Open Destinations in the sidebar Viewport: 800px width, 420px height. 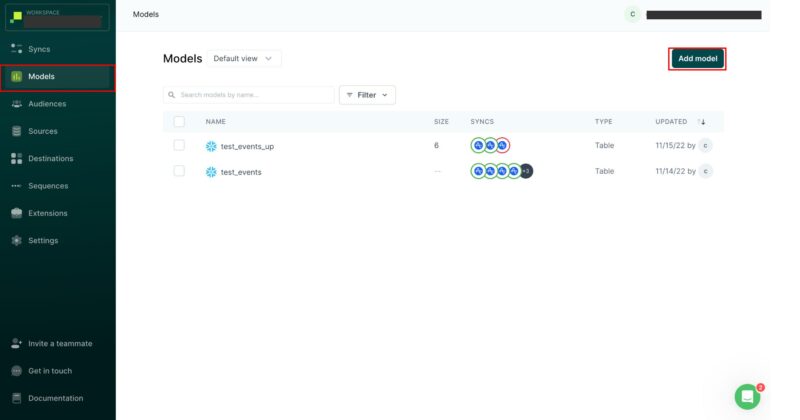click(x=50, y=158)
